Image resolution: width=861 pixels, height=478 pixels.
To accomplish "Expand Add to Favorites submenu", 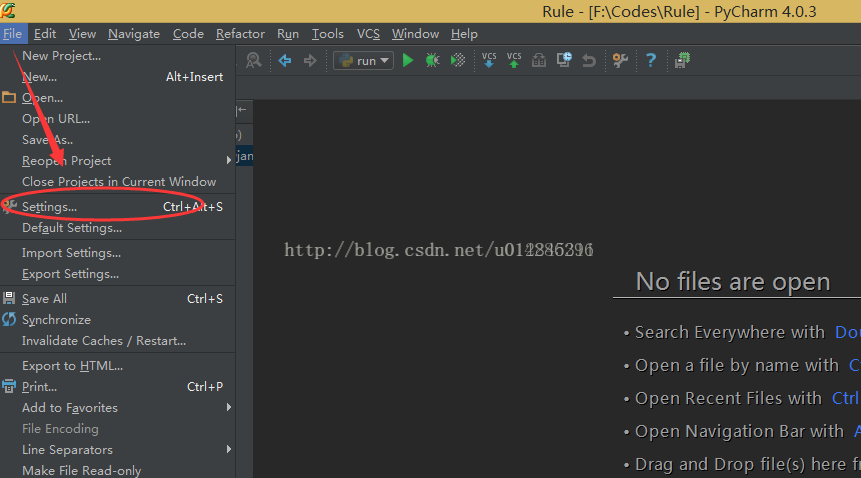I will click(118, 407).
